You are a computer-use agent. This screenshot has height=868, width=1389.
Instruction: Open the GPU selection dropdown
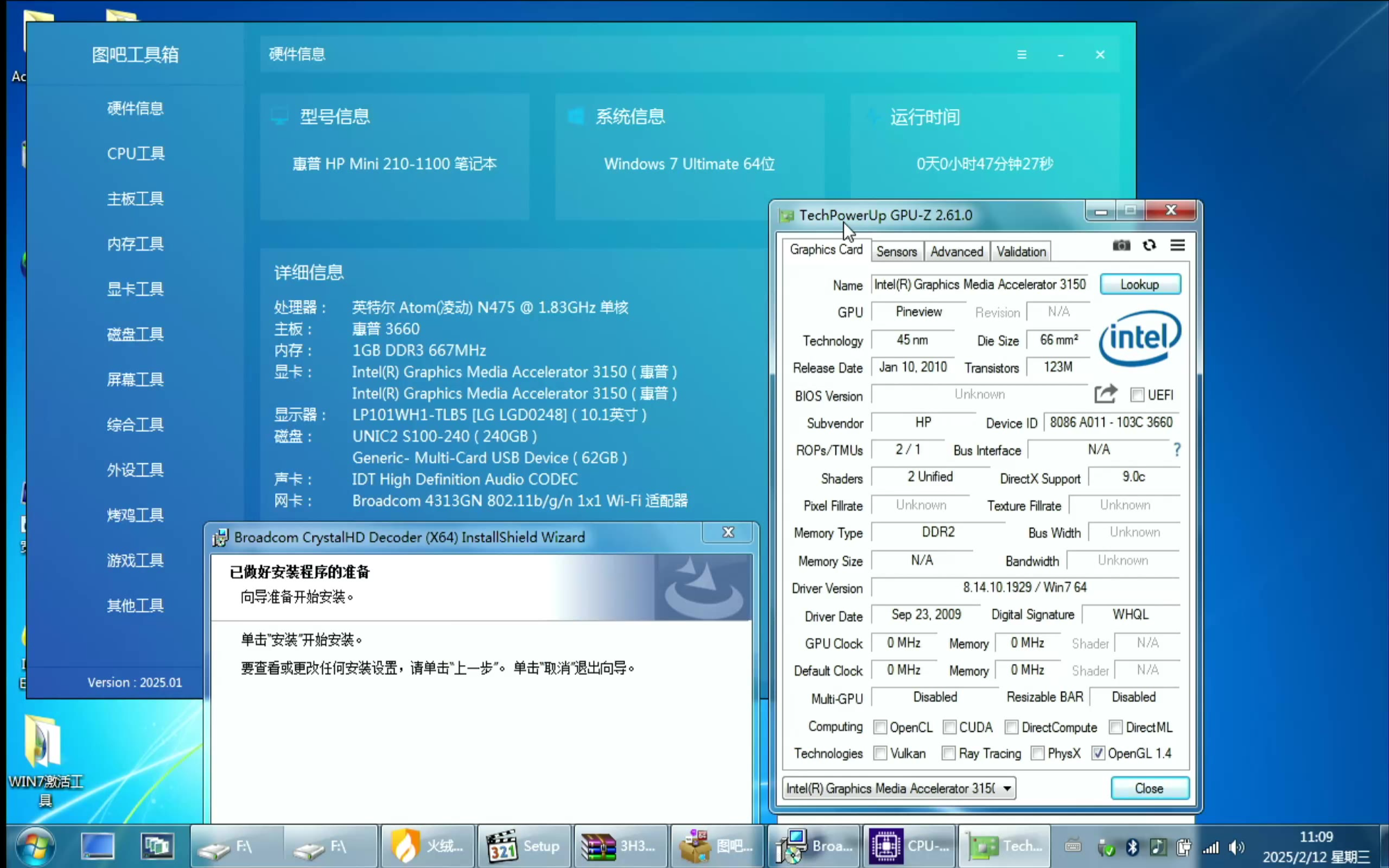point(899,788)
